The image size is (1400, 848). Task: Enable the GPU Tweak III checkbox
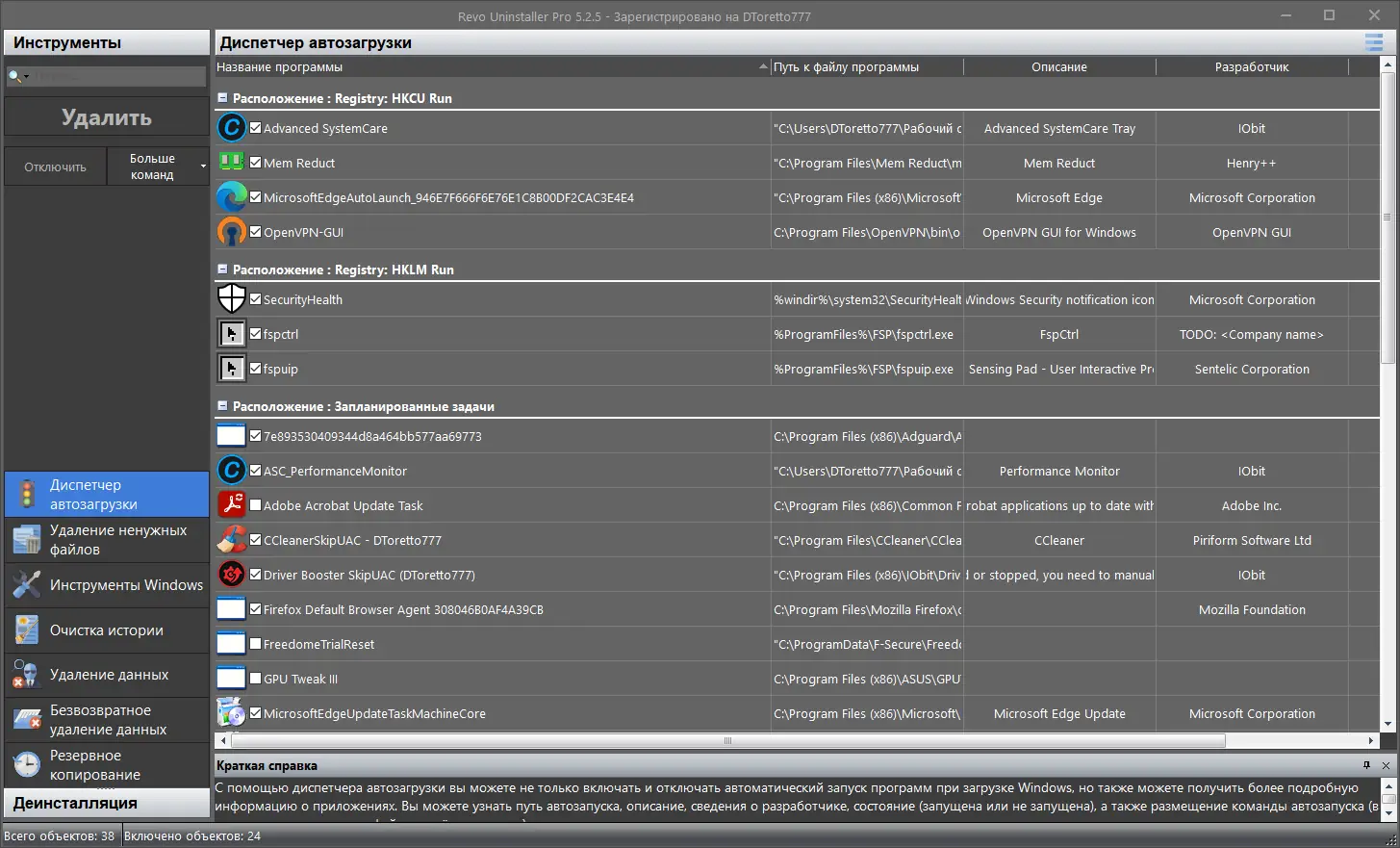coord(256,679)
